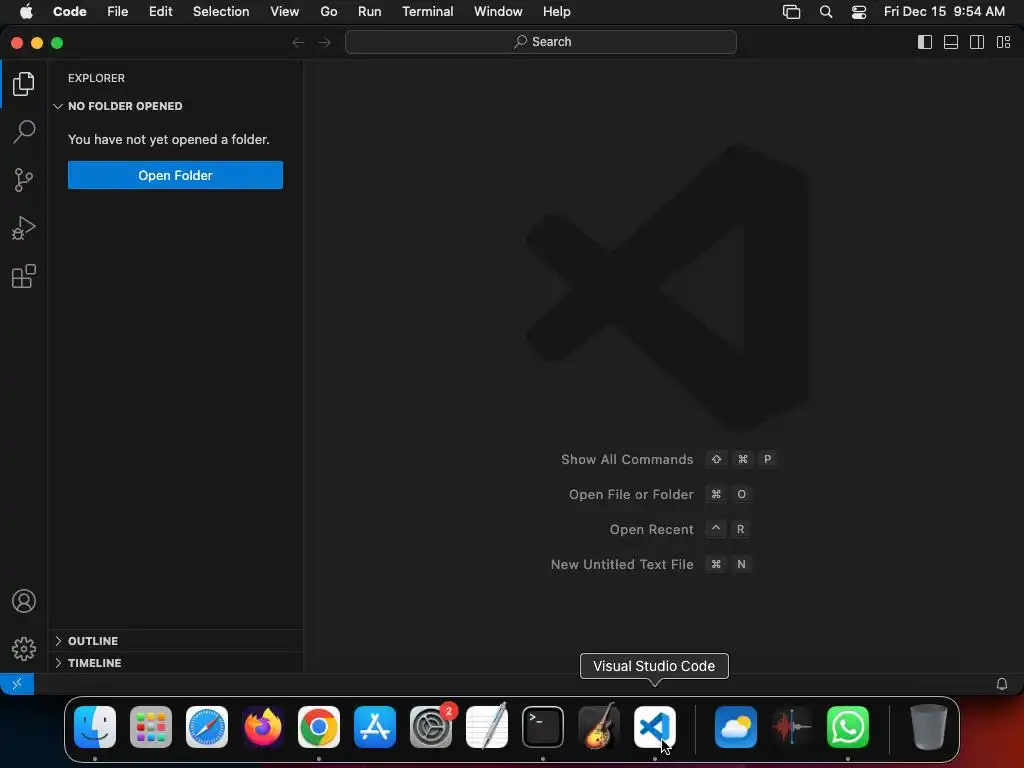Viewport: 1024px width, 768px height.
Task: Open System Settings from the Dock
Action: coord(431,727)
